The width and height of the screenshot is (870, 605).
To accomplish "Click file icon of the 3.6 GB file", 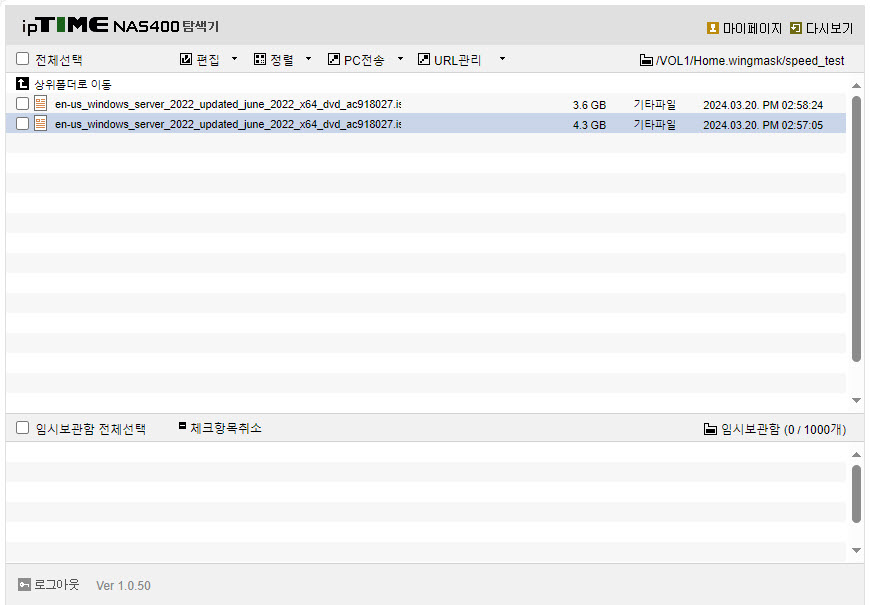I will [41, 103].
